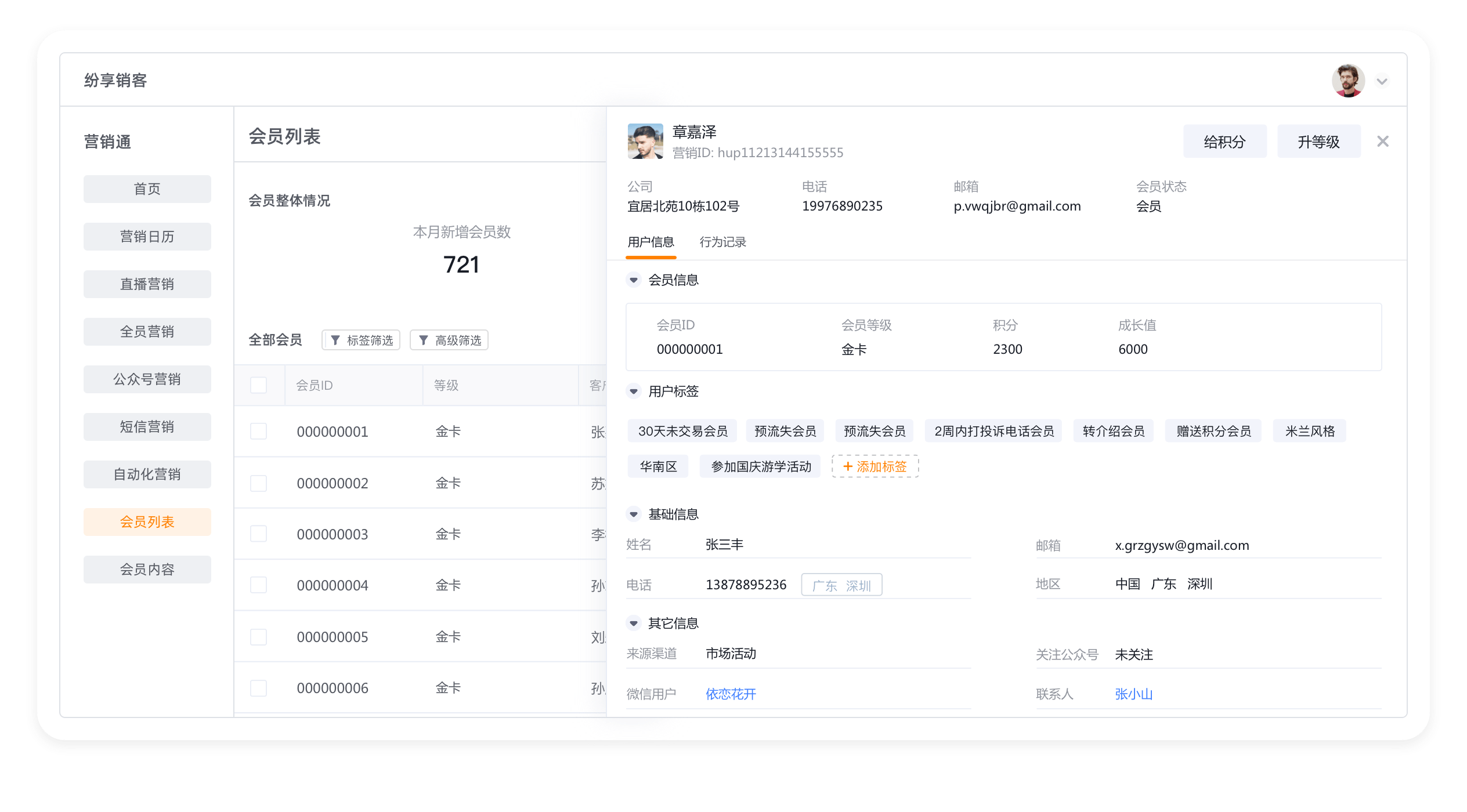Click 章嘉泽's profile photo

coord(645,141)
